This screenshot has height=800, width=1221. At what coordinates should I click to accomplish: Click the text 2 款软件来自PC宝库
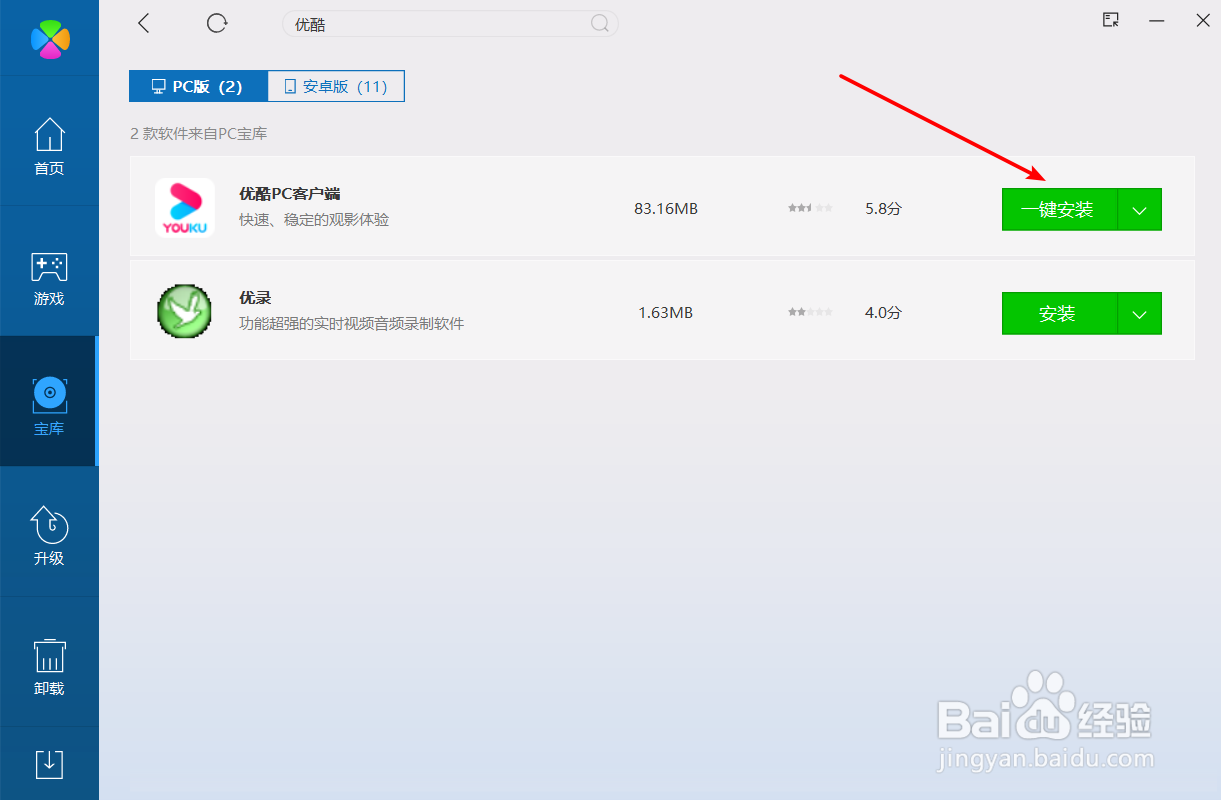click(x=199, y=133)
